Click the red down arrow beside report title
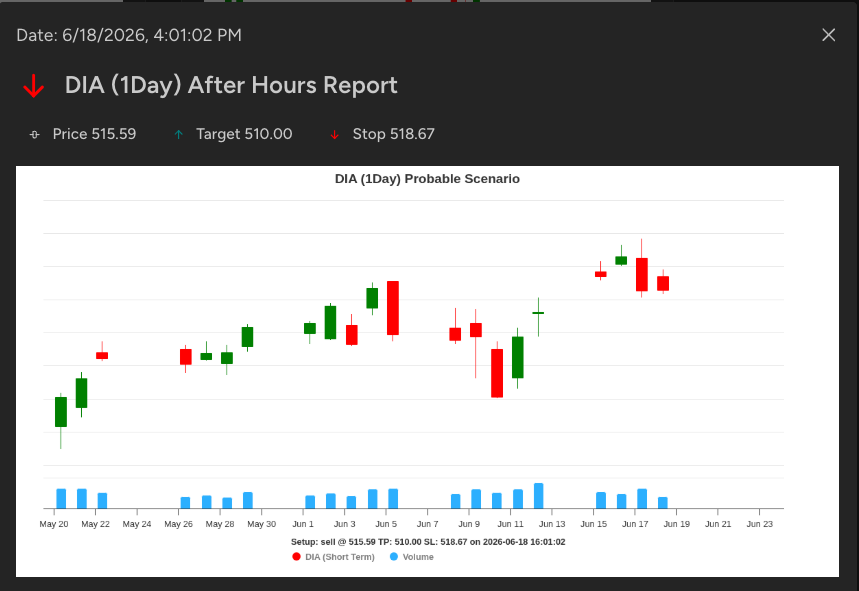Viewport: 859px width, 591px height. (x=33, y=86)
